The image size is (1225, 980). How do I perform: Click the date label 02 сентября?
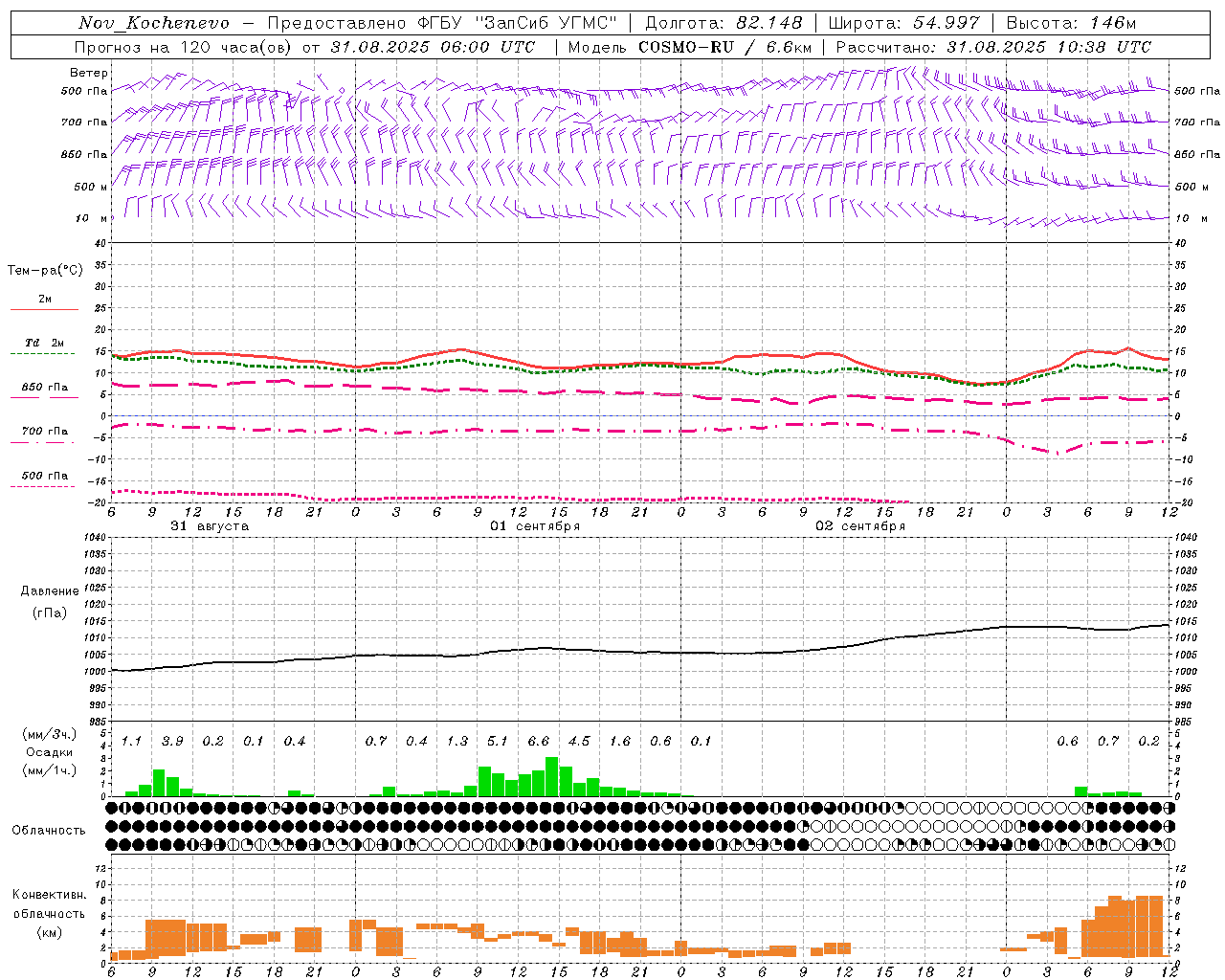[860, 526]
